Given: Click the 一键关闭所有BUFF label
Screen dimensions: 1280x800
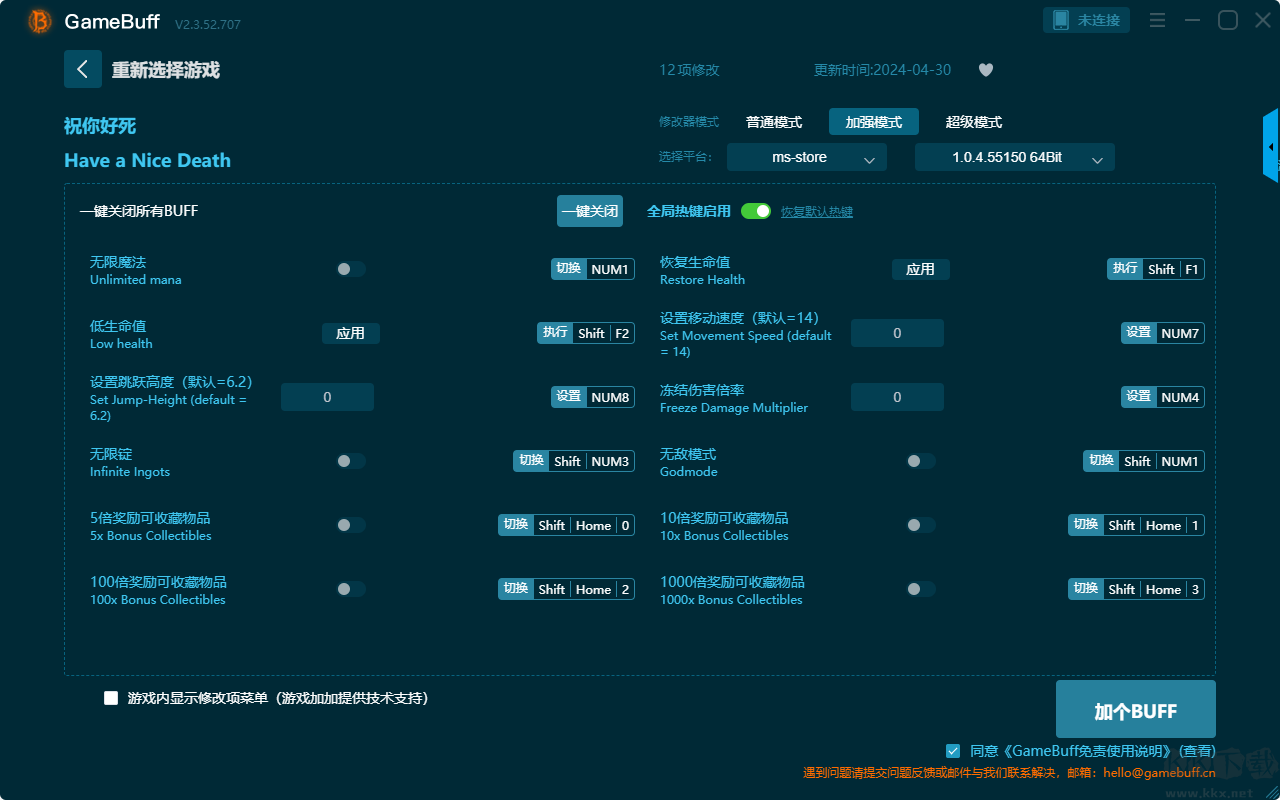Looking at the screenshot, I should pyautogui.click(x=139, y=211).
